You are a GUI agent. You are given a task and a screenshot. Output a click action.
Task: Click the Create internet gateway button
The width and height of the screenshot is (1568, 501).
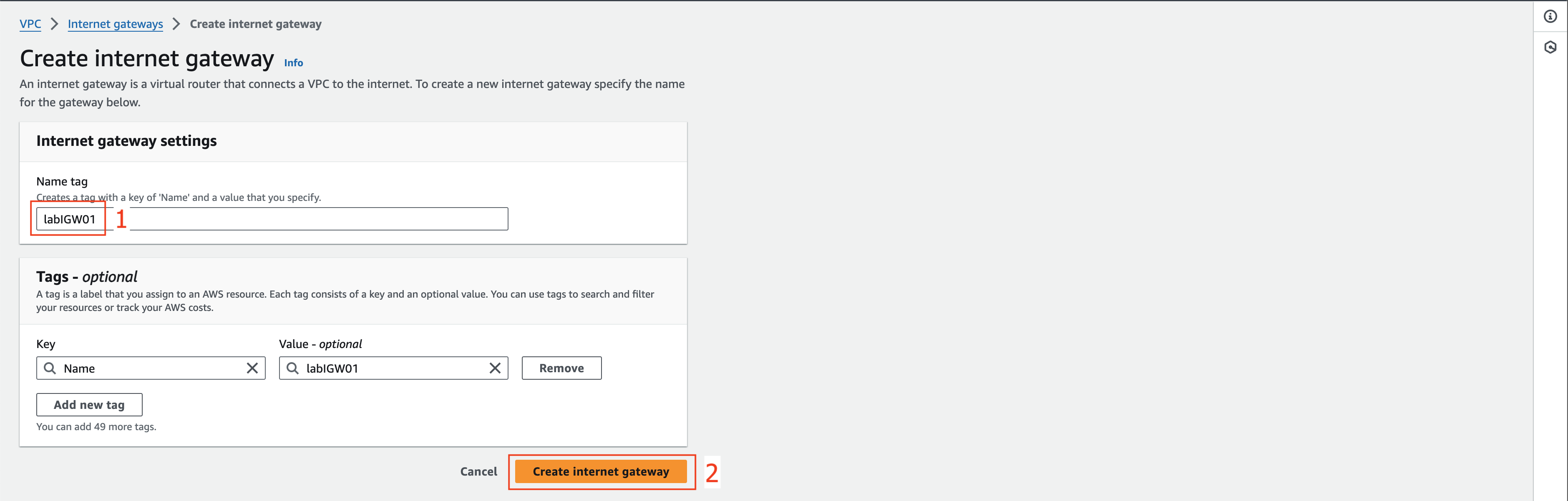coord(601,471)
